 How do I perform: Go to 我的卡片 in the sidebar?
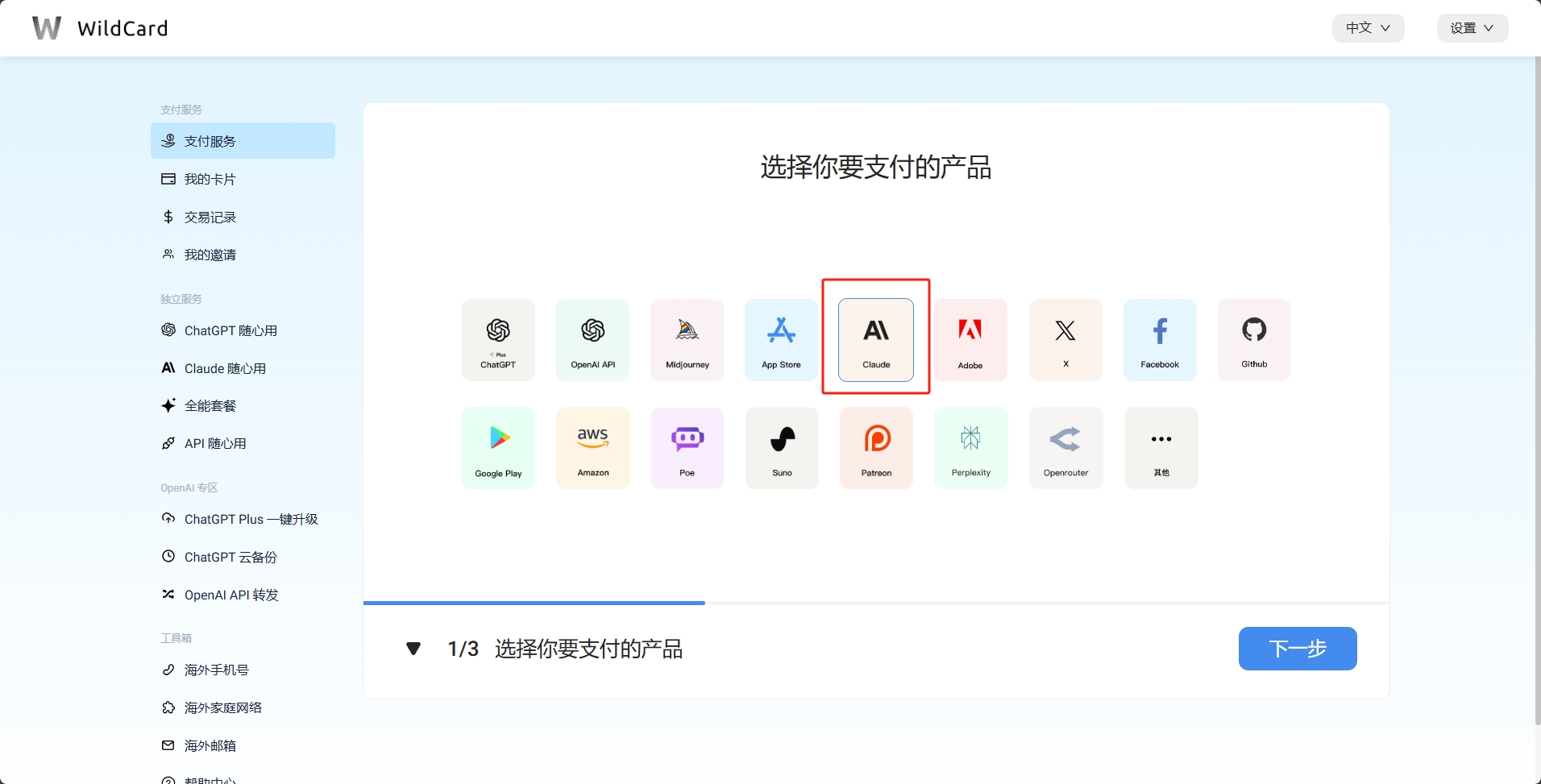tap(243, 179)
